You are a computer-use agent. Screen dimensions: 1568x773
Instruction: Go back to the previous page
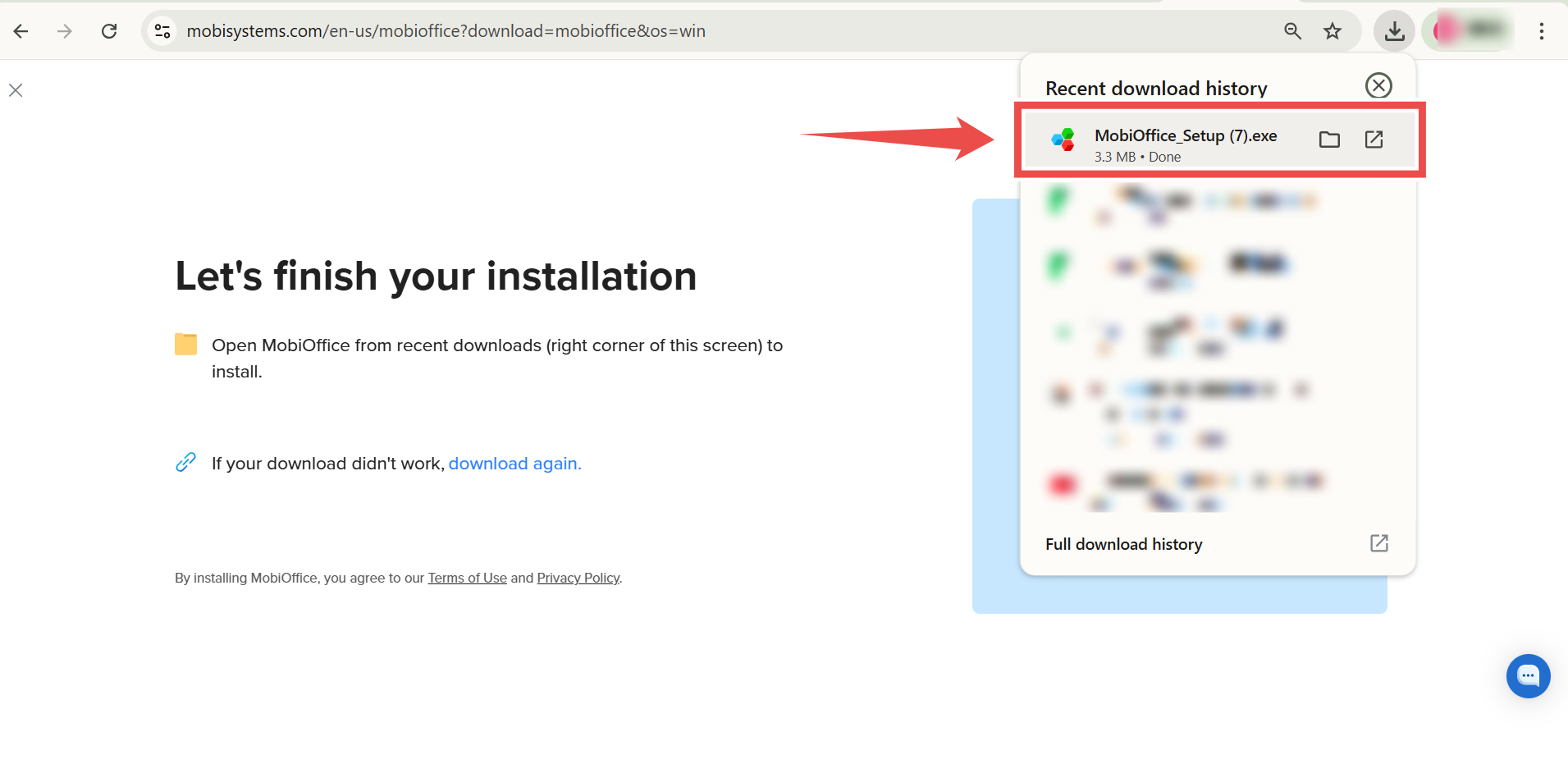[21, 31]
